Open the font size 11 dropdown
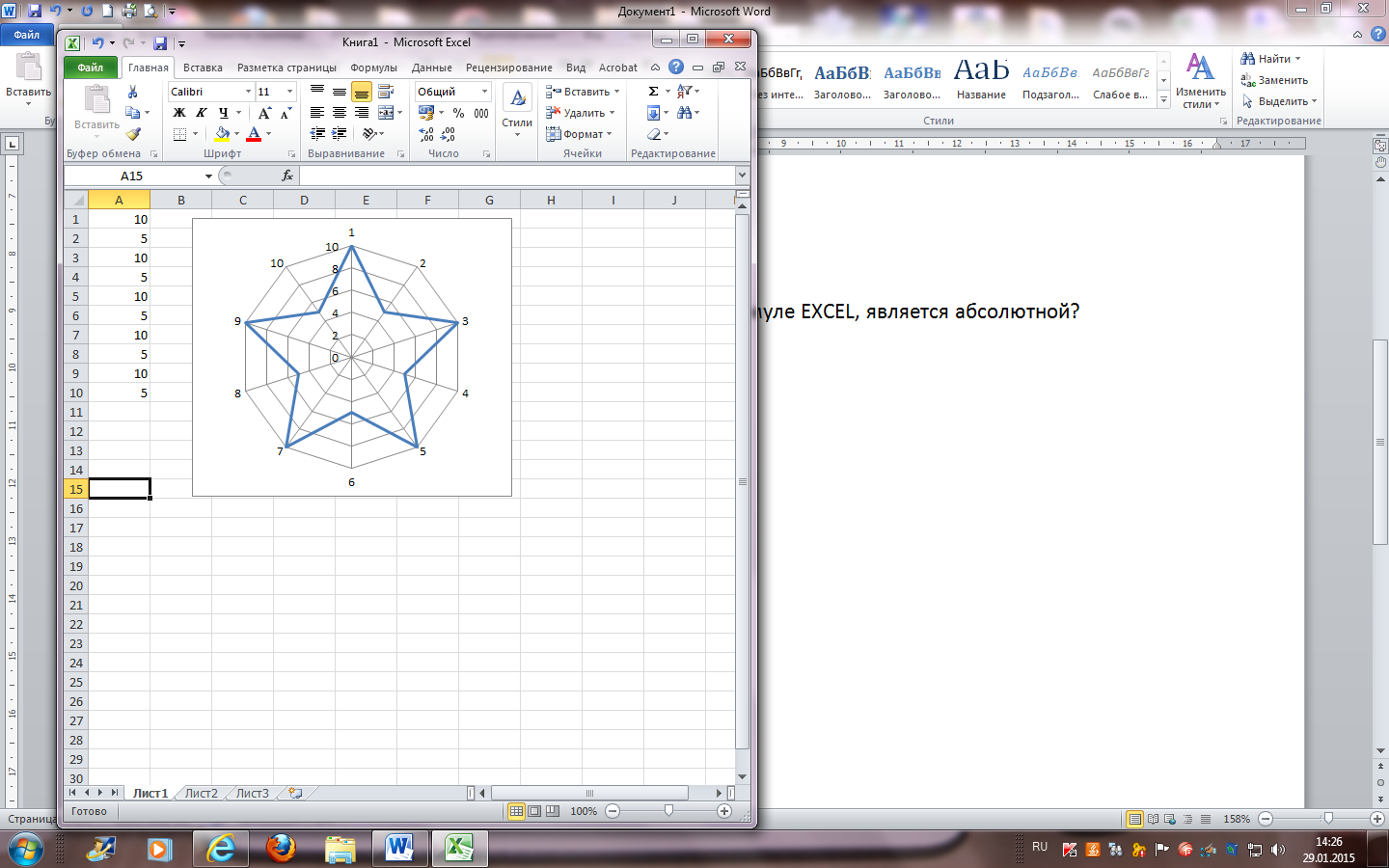 click(289, 92)
